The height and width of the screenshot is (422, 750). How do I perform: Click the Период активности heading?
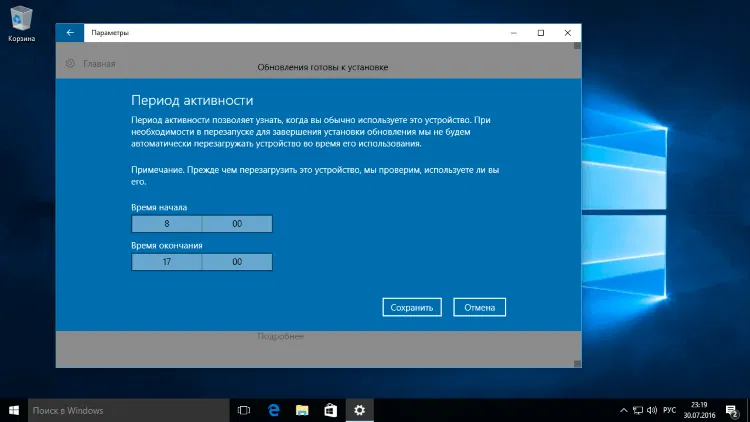(192, 100)
